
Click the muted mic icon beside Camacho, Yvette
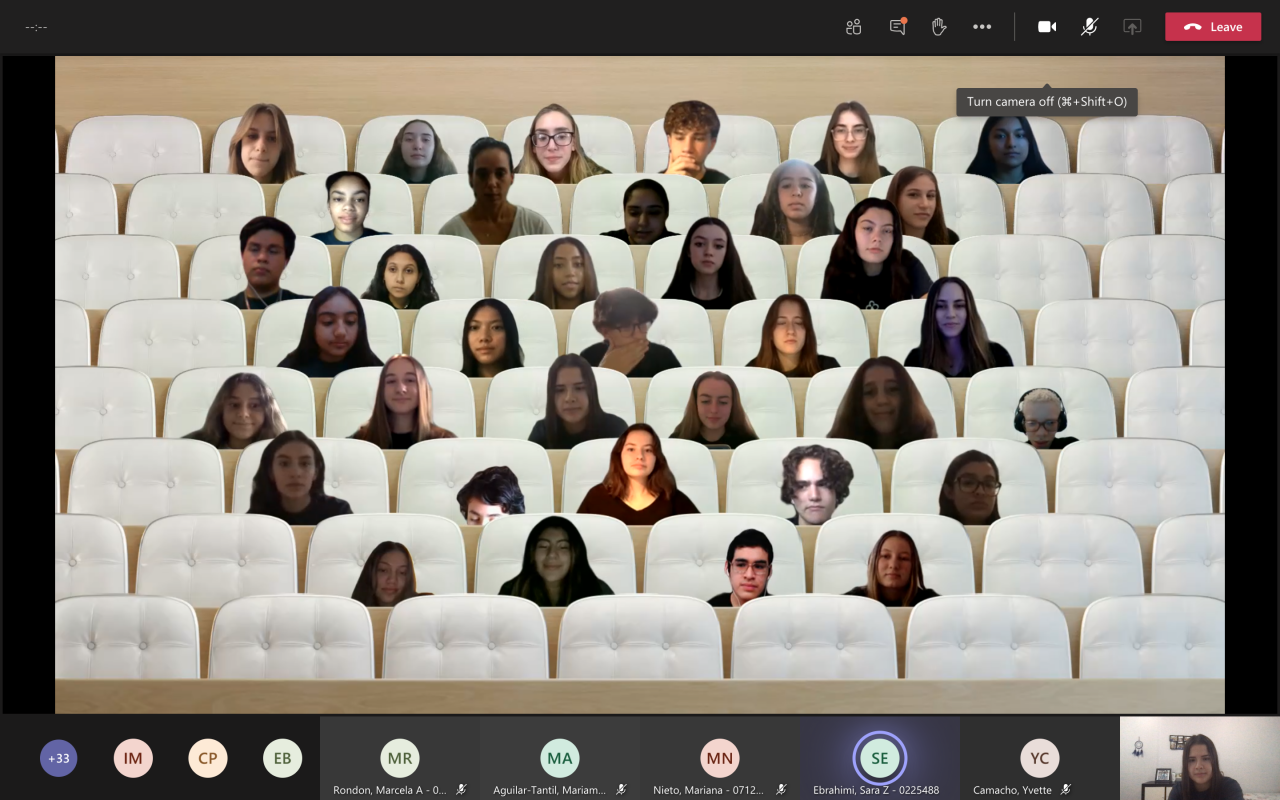point(1066,790)
